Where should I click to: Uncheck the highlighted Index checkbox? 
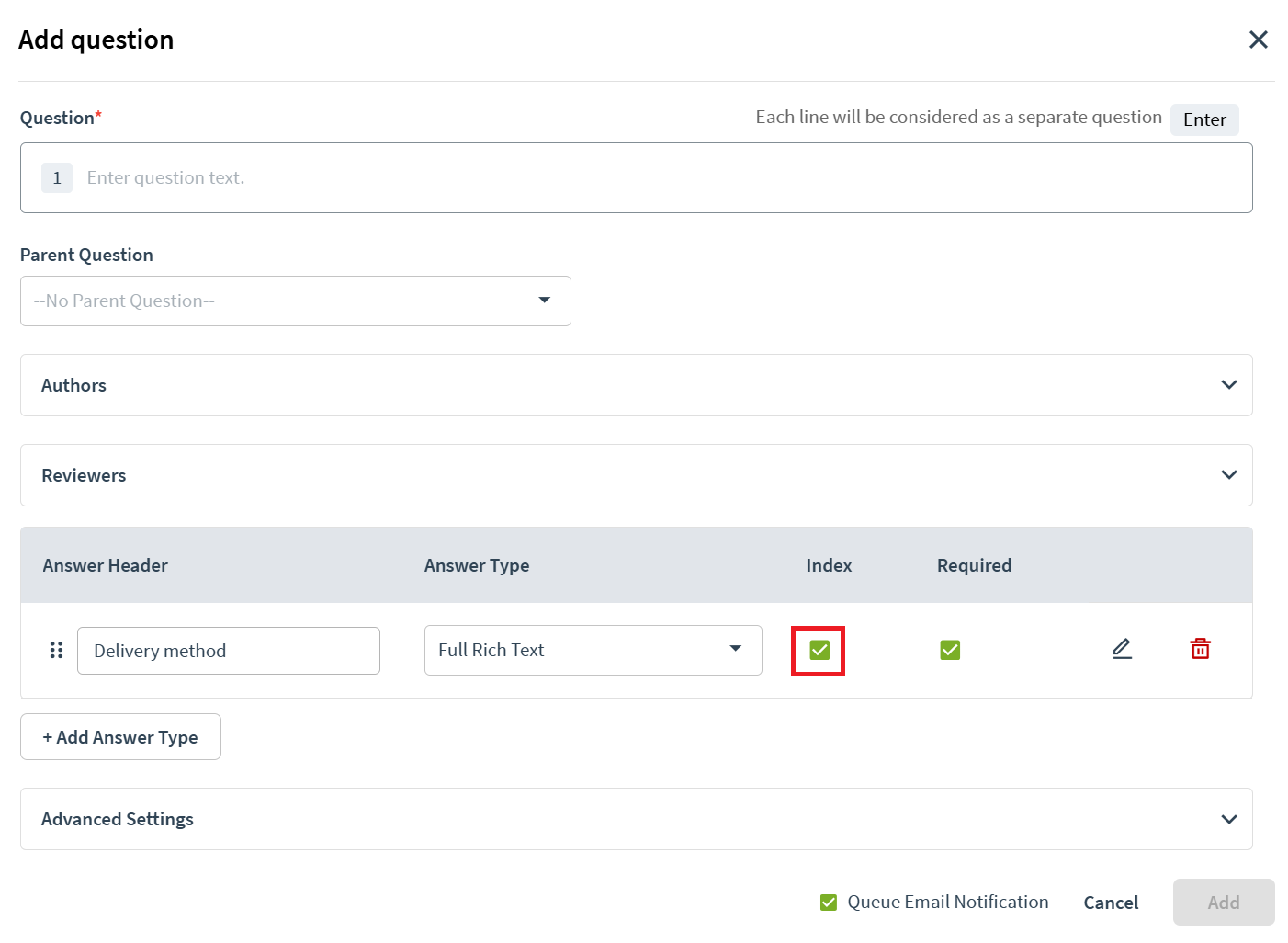818,650
